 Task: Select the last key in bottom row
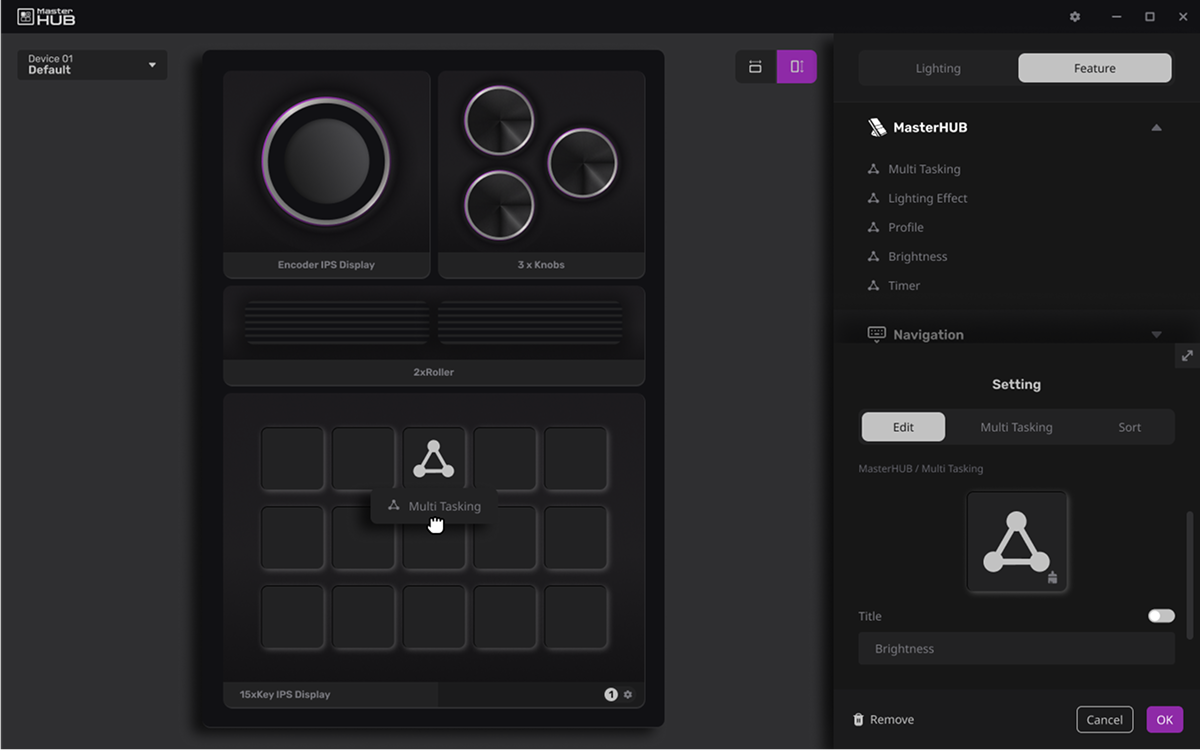point(576,617)
